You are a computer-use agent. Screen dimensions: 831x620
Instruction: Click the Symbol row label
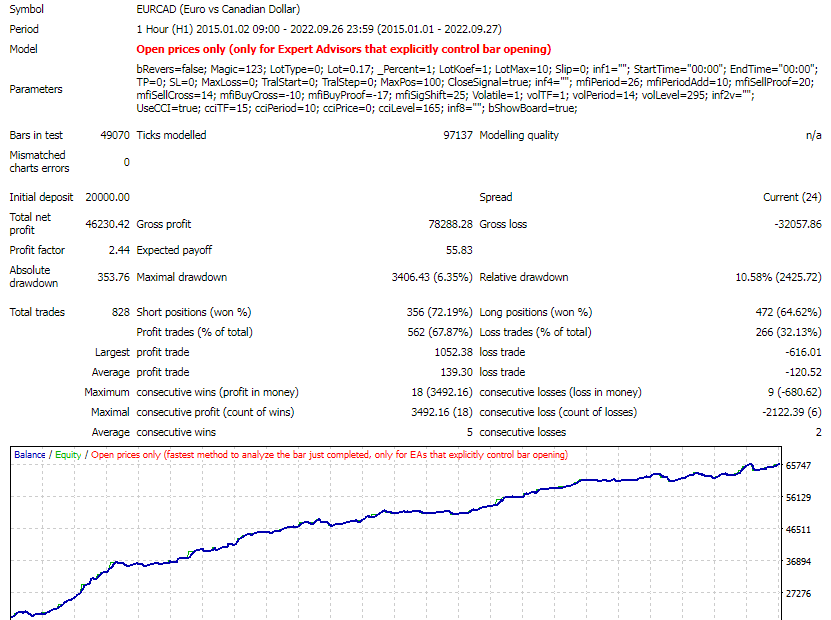pyautogui.click(x=26, y=9)
